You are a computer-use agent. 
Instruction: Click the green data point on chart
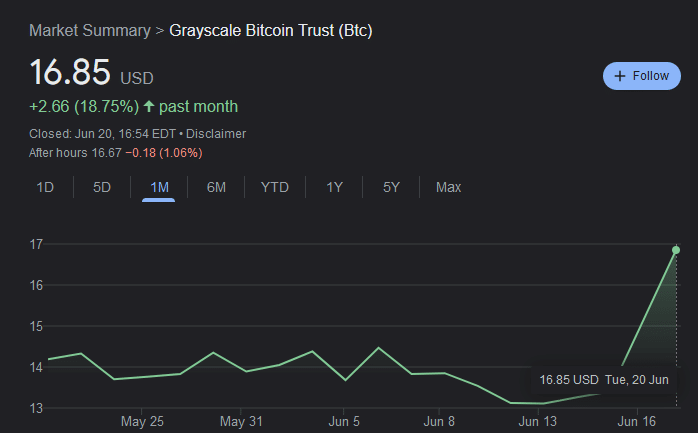pyautogui.click(x=676, y=250)
